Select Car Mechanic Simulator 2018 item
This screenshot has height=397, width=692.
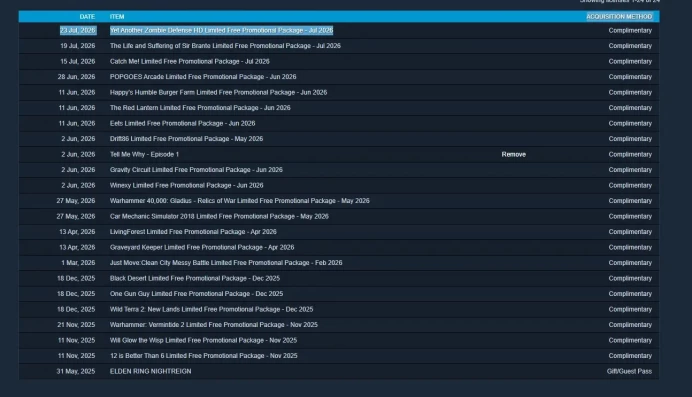tap(219, 217)
